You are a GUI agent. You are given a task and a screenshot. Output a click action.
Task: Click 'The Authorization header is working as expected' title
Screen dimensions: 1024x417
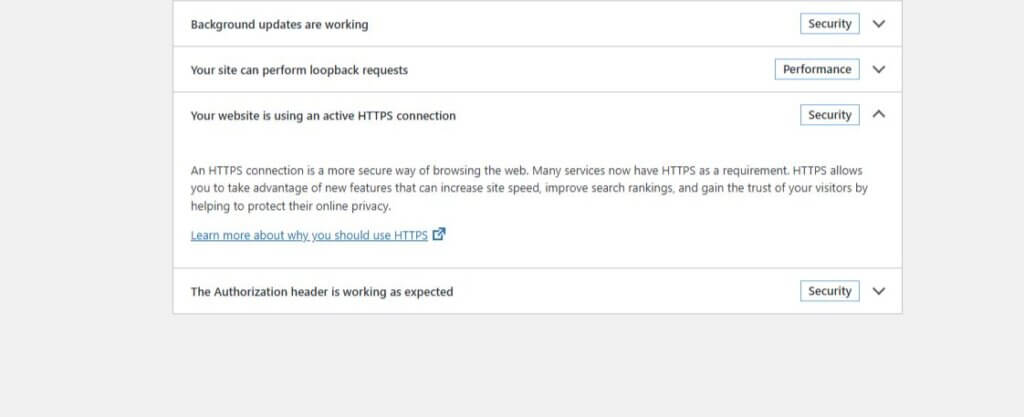click(x=322, y=292)
